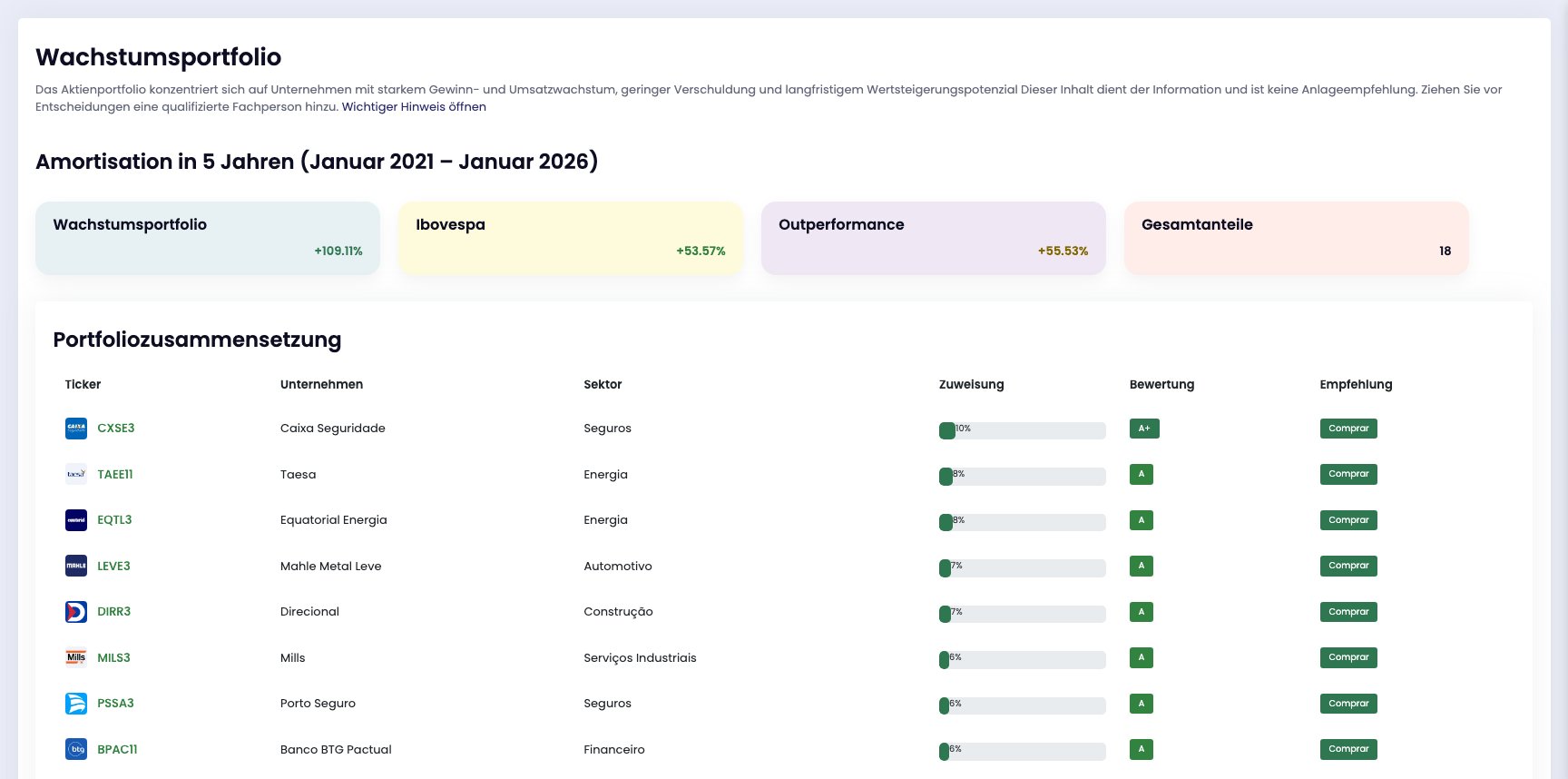The image size is (1568, 779).
Task: Open ticker DIRR3
Action: [x=114, y=612]
